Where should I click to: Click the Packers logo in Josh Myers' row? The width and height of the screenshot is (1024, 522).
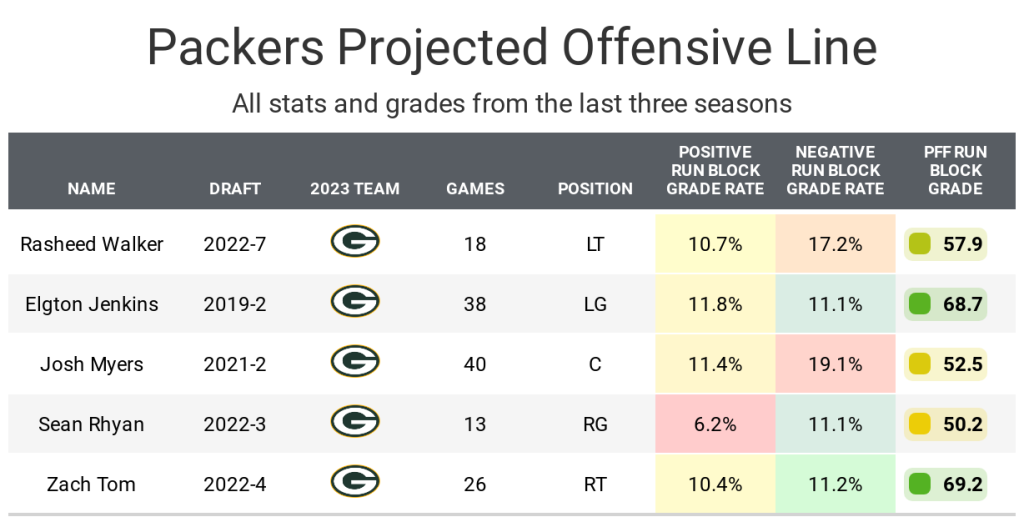[355, 361]
